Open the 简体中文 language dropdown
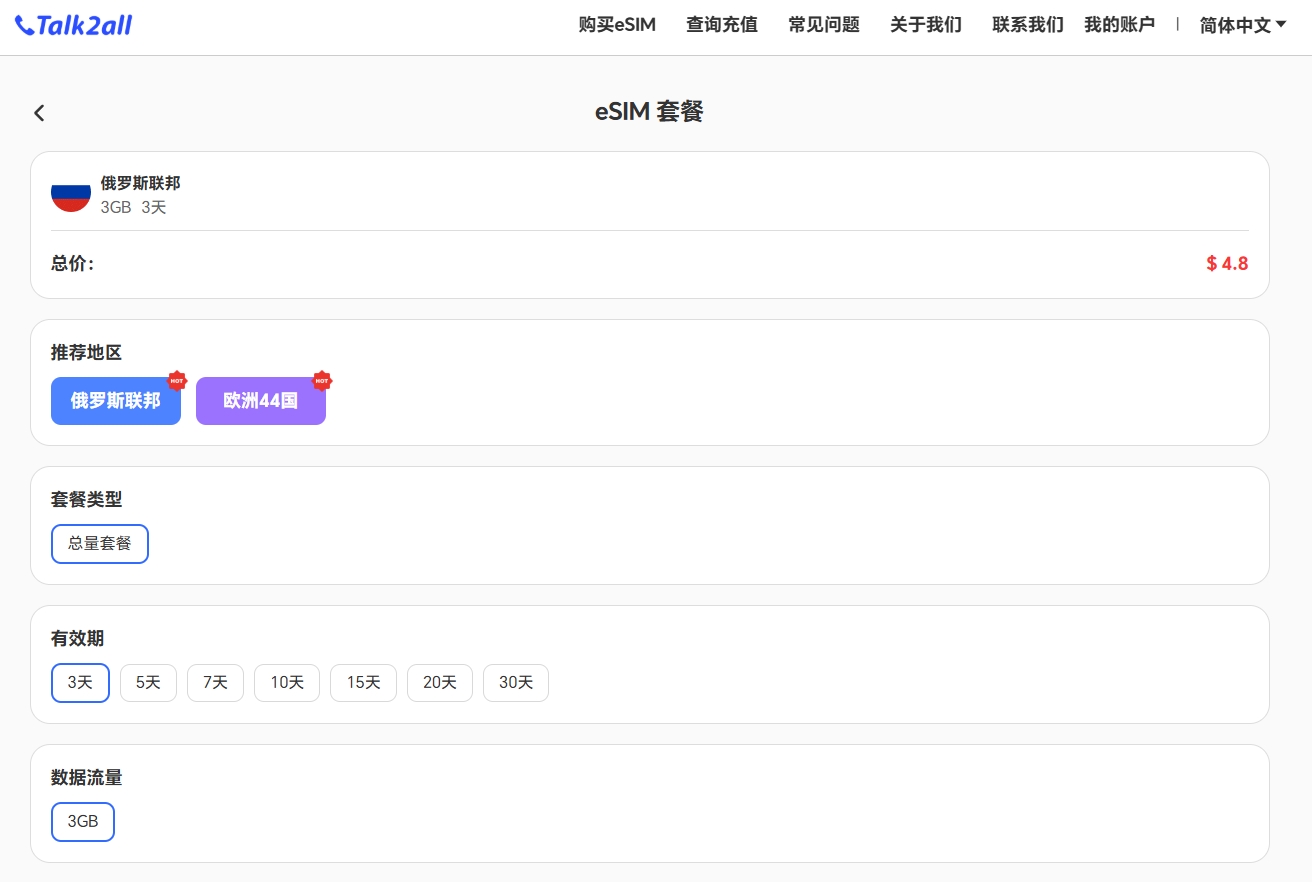This screenshot has height=882, width=1312. coord(1242,25)
